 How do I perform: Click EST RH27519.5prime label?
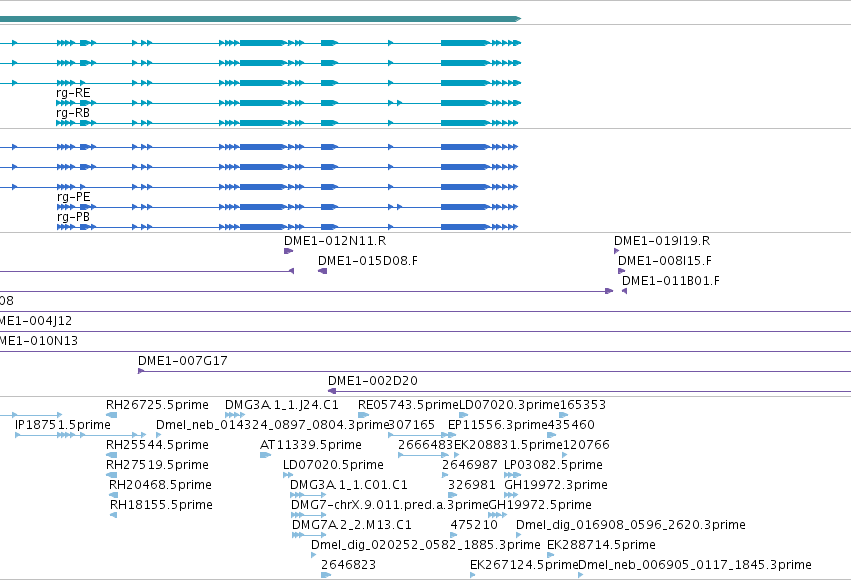tap(157, 466)
